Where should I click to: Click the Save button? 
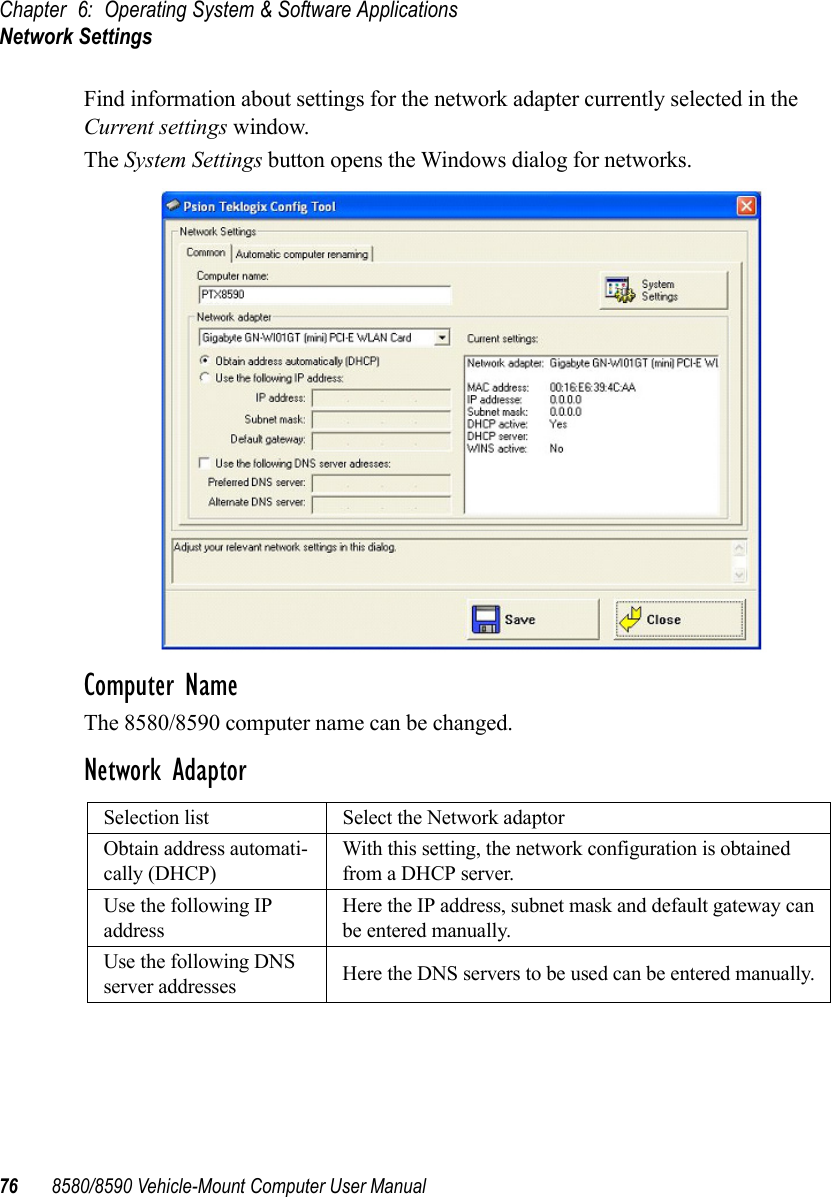[x=533, y=619]
